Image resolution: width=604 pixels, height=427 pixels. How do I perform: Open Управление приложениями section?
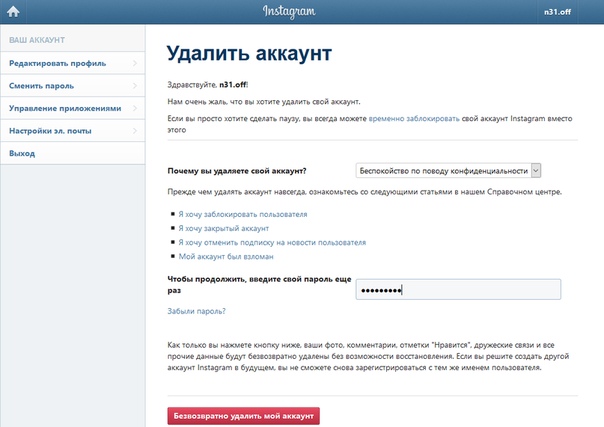73,108
